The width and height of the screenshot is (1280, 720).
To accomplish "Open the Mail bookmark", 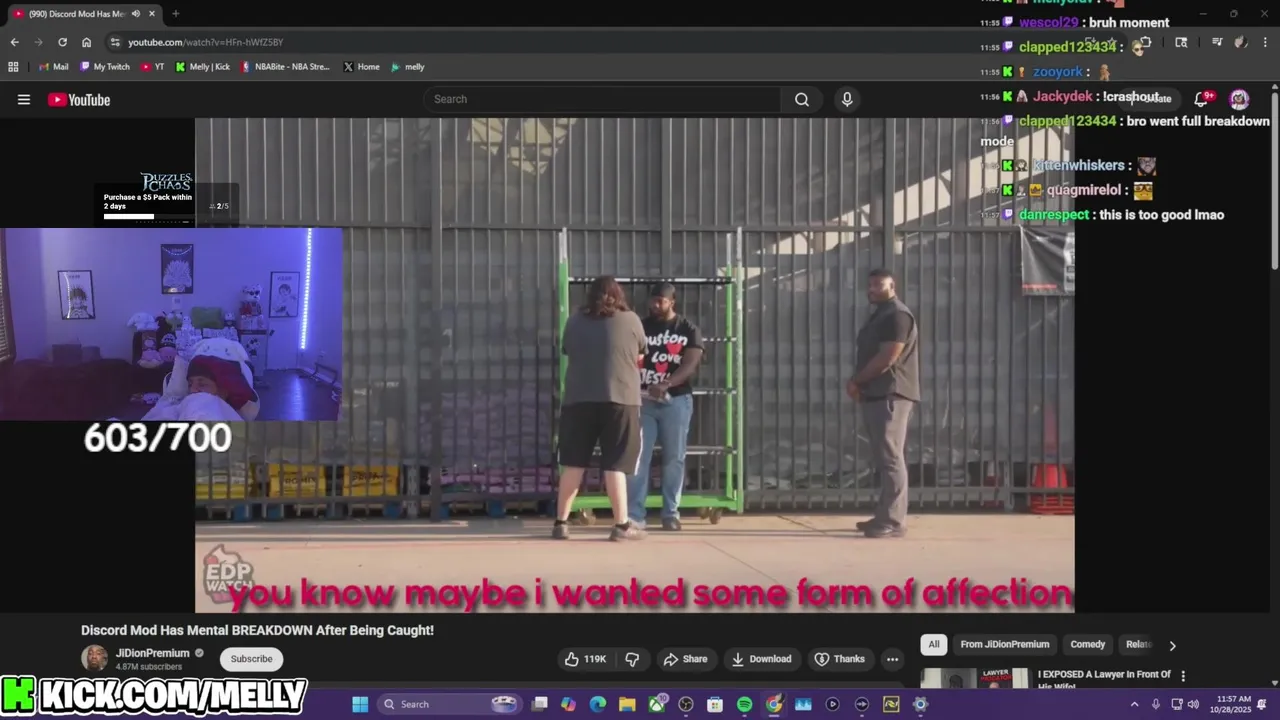I will (53, 67).
